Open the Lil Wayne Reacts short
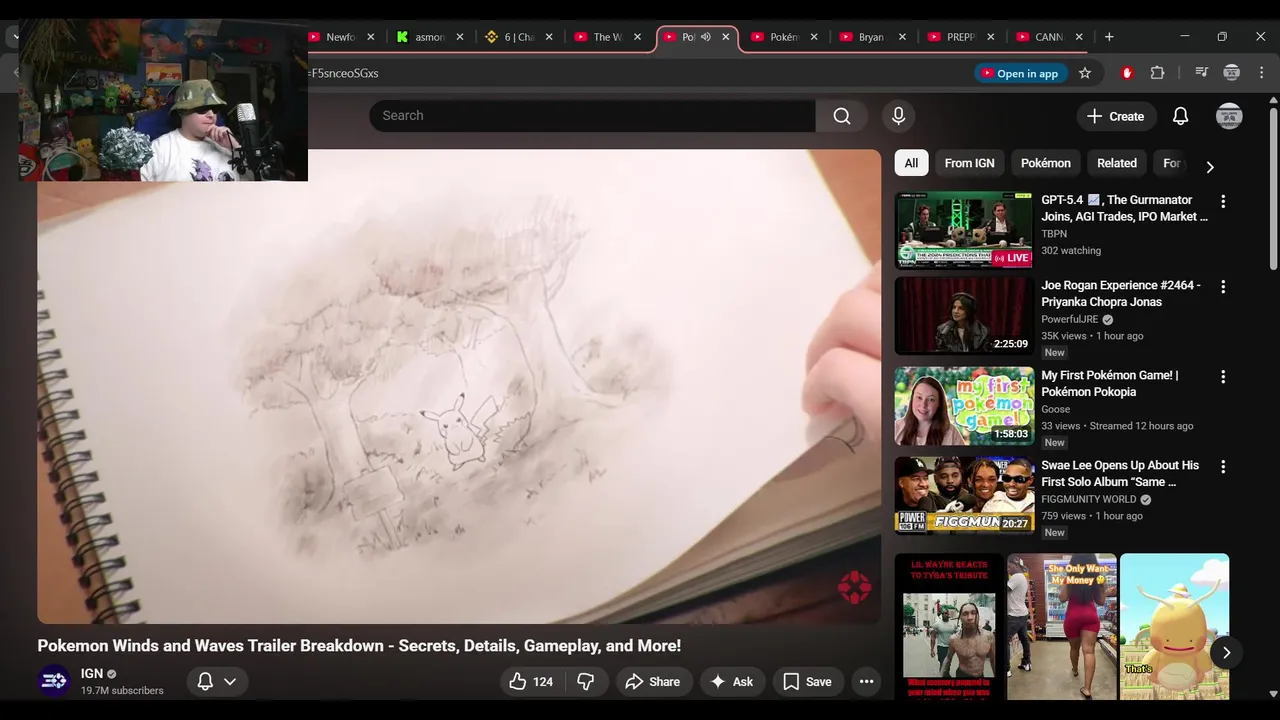The width and height of the screenshot is (1280, 720). click(949, 627)
